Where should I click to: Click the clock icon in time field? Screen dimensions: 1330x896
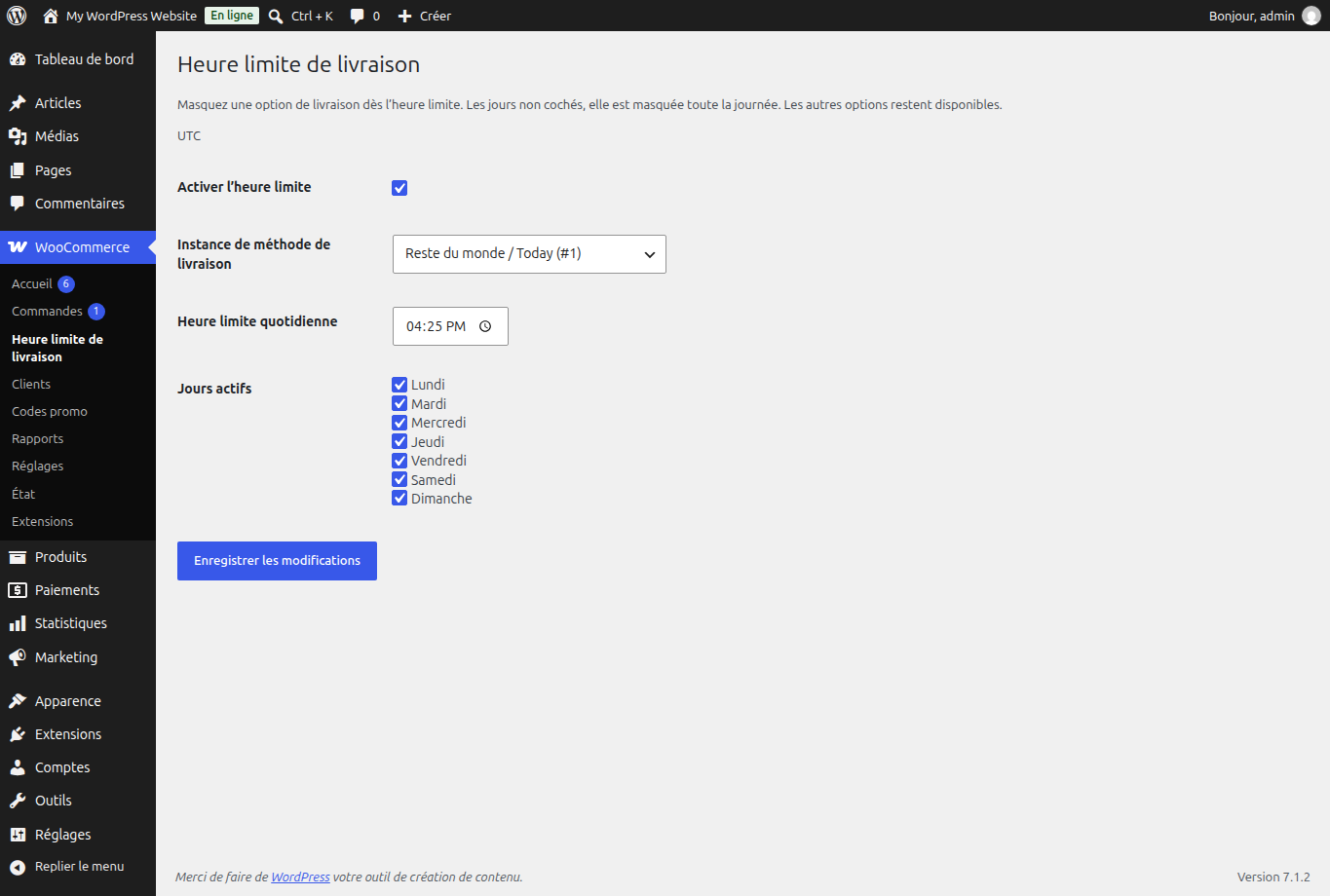click(485, 326)
